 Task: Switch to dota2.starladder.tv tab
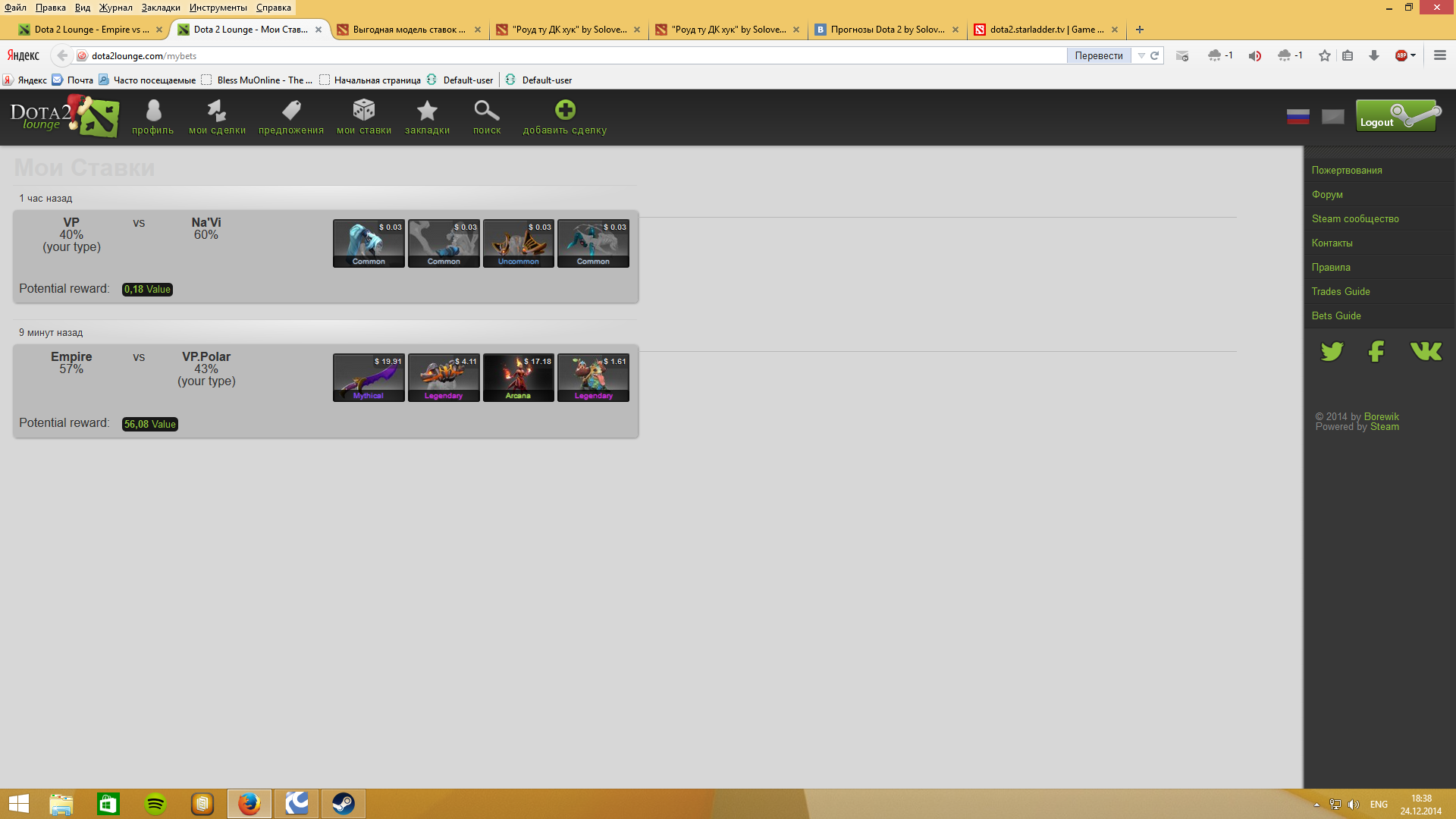tap(1046, 30)
